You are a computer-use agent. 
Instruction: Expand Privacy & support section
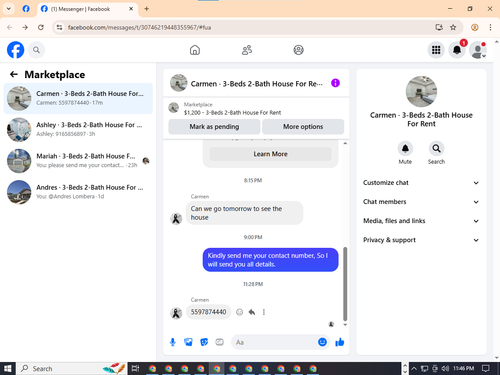point(421,240)
